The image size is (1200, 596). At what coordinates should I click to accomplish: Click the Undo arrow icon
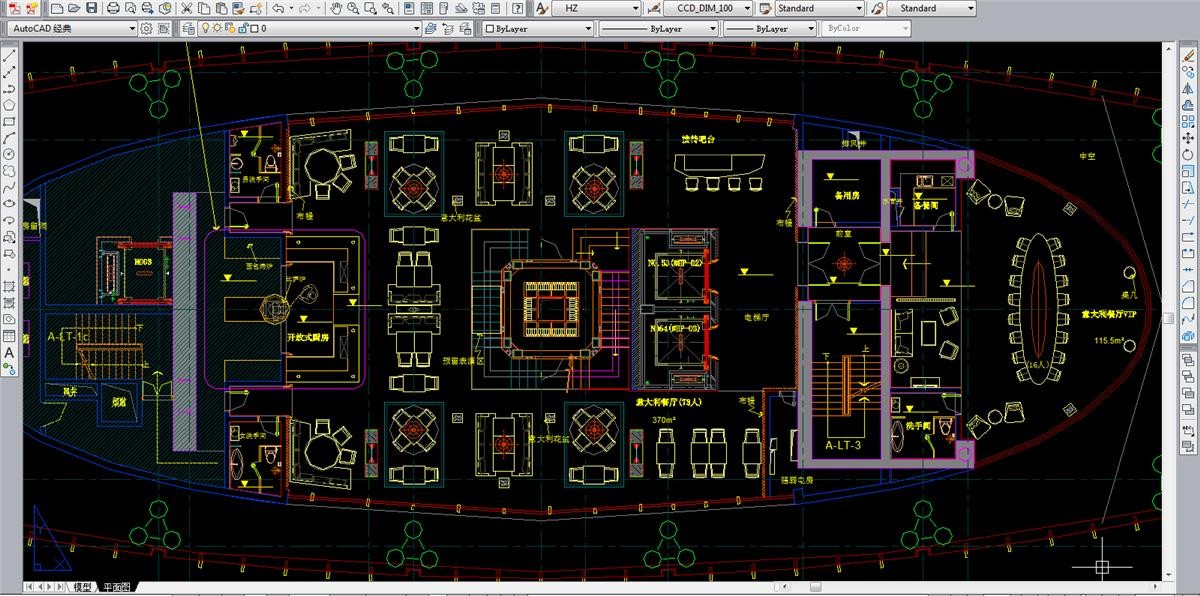277,8
